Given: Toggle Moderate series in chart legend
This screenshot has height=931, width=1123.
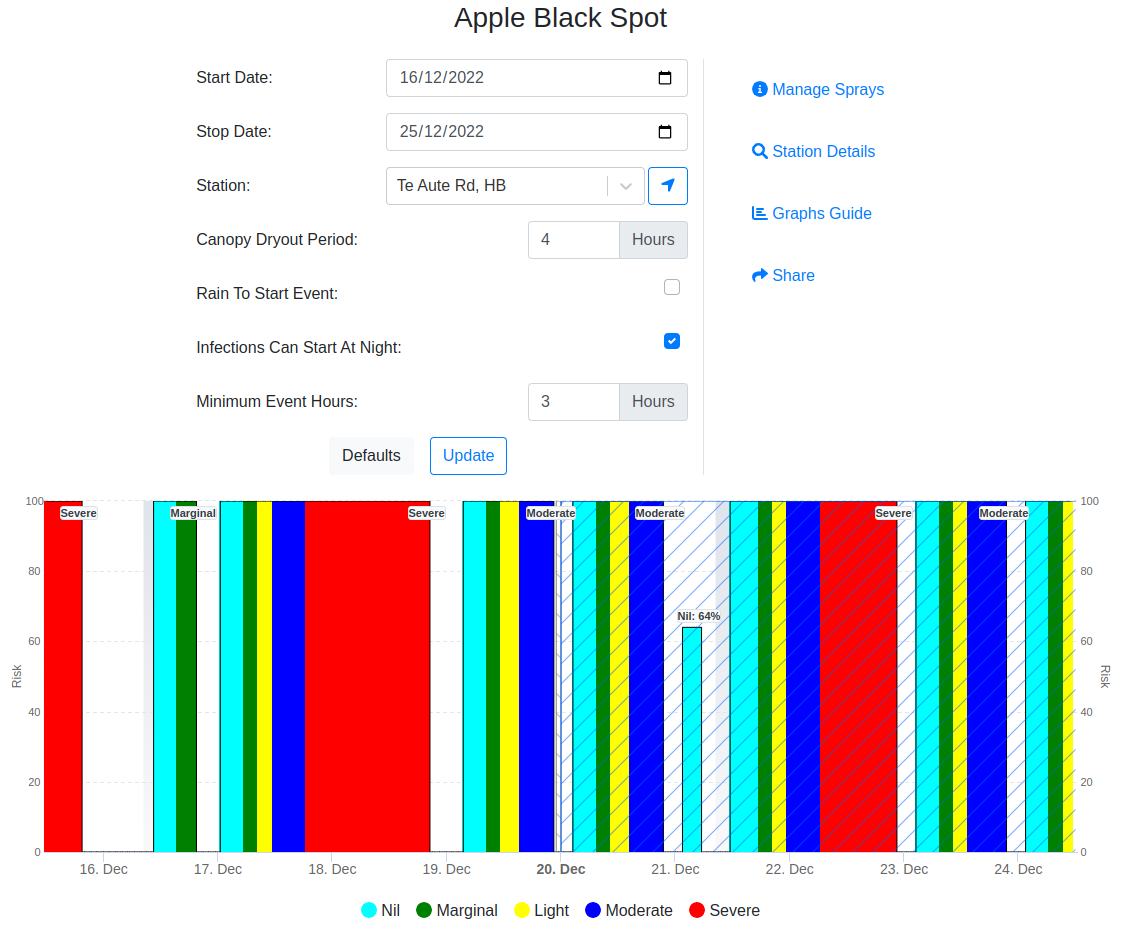Looking at the screenshot, I should (x=629, y=910).
